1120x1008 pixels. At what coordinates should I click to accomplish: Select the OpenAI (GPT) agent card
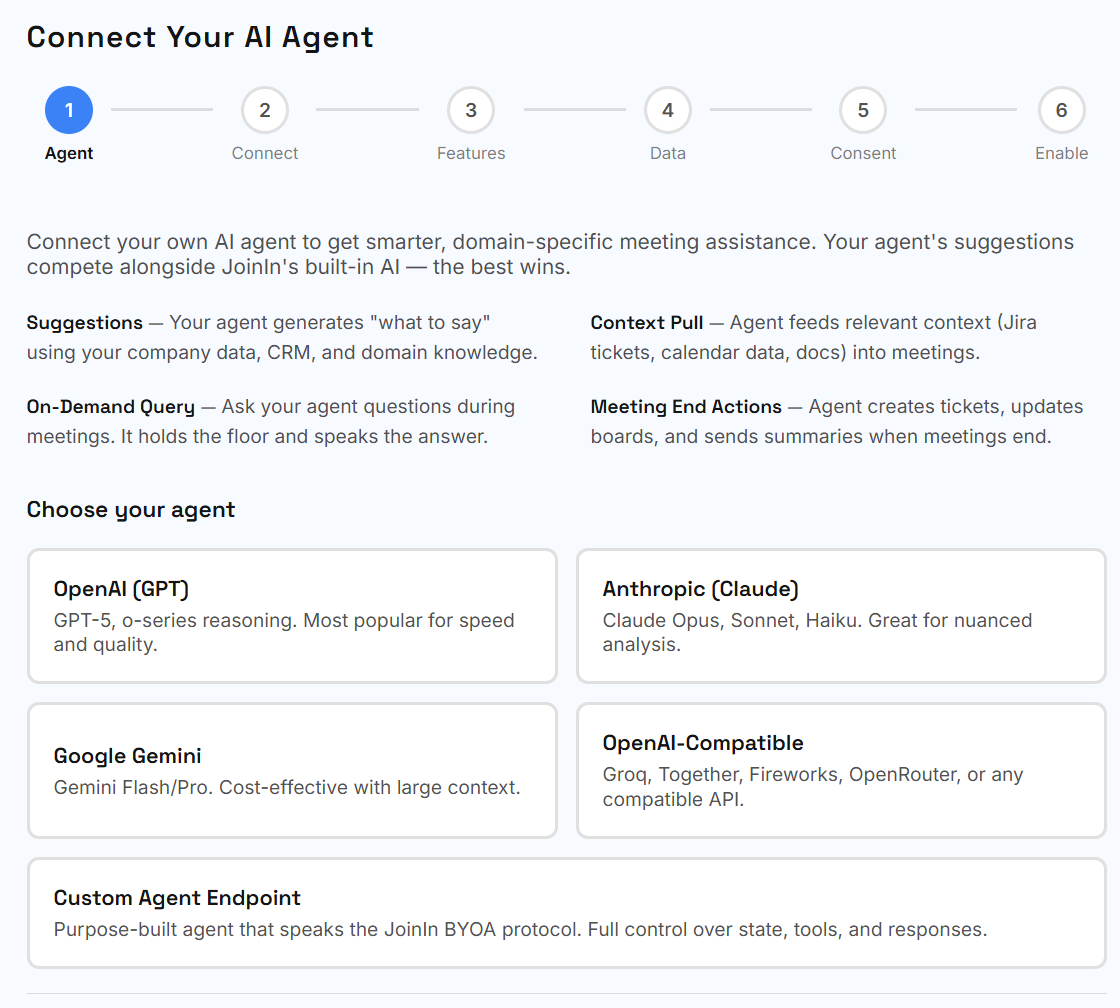click(x=292, y=616)
